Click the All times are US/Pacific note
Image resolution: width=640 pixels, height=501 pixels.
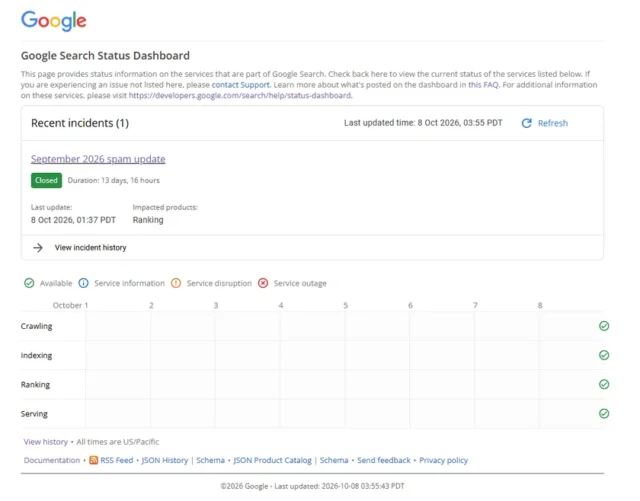click(x=118, y=442)
